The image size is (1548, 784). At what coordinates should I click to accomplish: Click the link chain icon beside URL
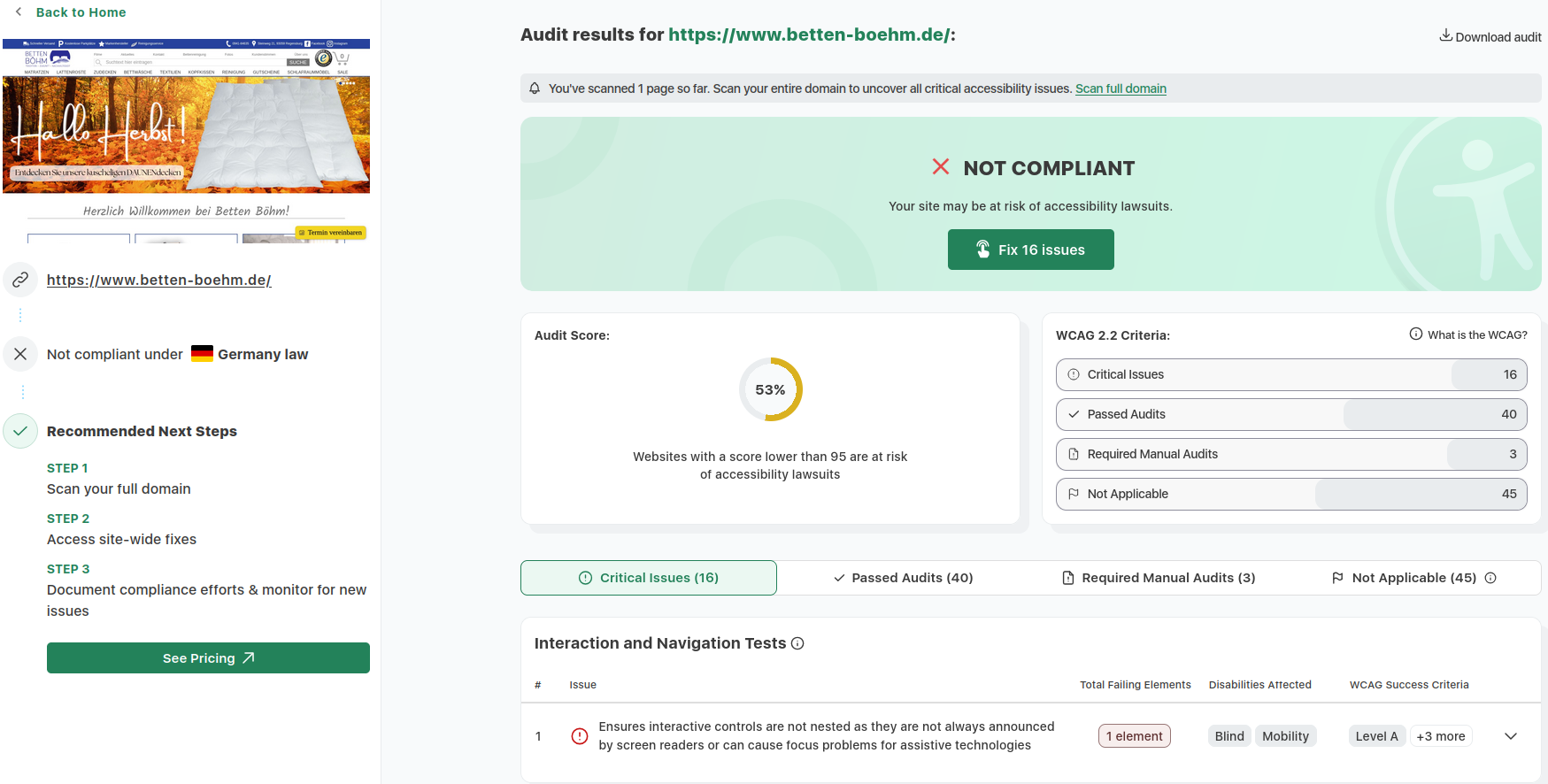point(20,280)
